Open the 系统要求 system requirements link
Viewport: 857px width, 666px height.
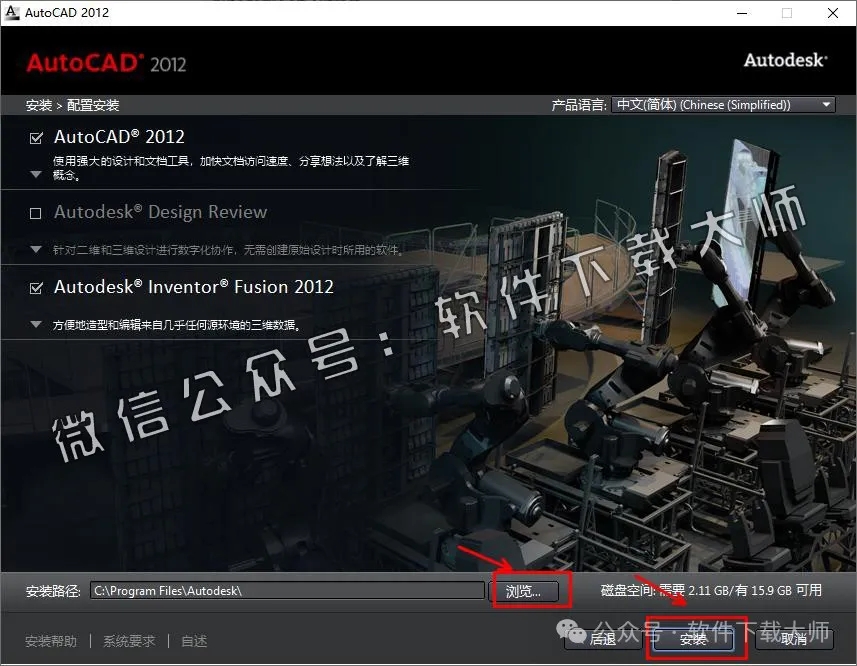pyautogui.click(x=128, y=641)
